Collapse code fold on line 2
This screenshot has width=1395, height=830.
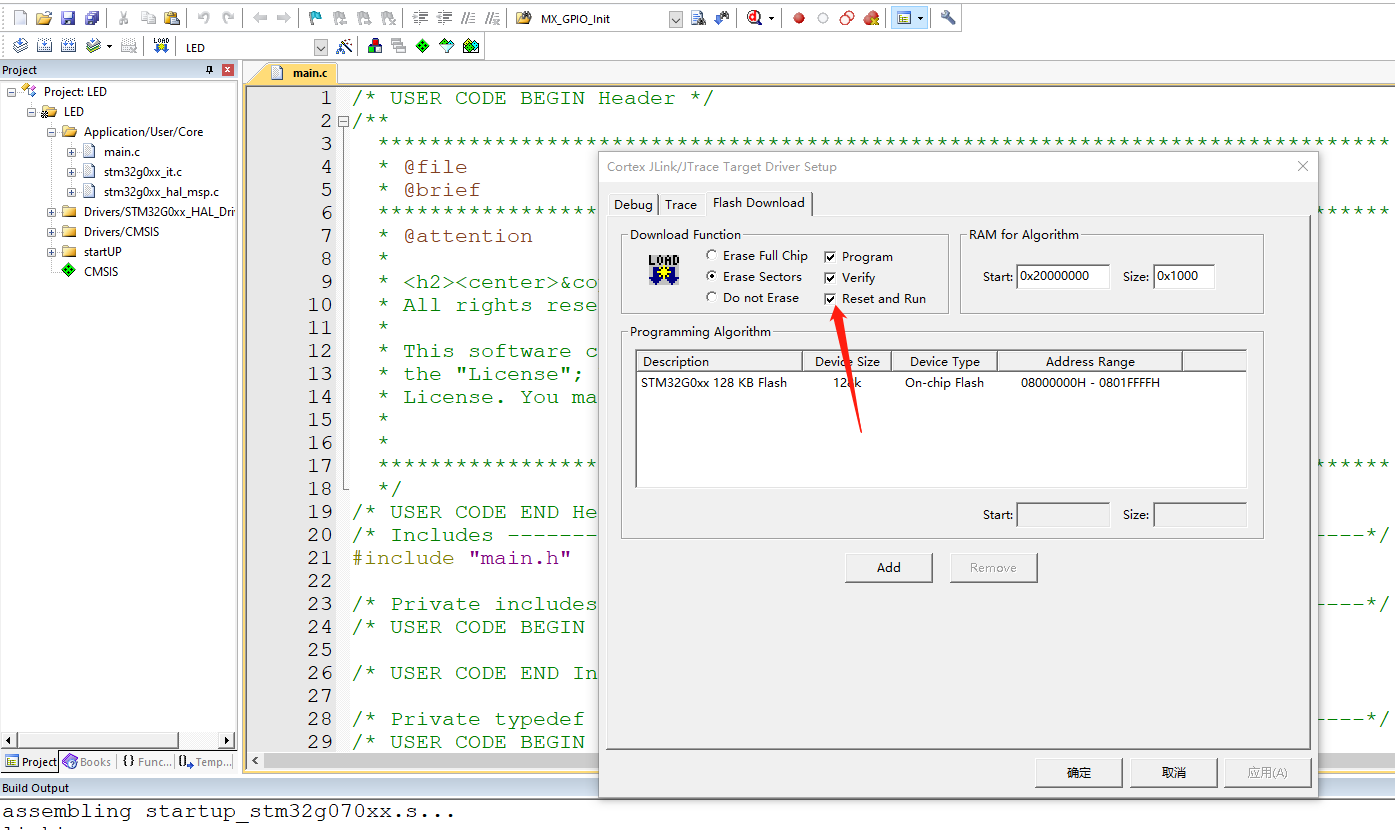point(343,121)
